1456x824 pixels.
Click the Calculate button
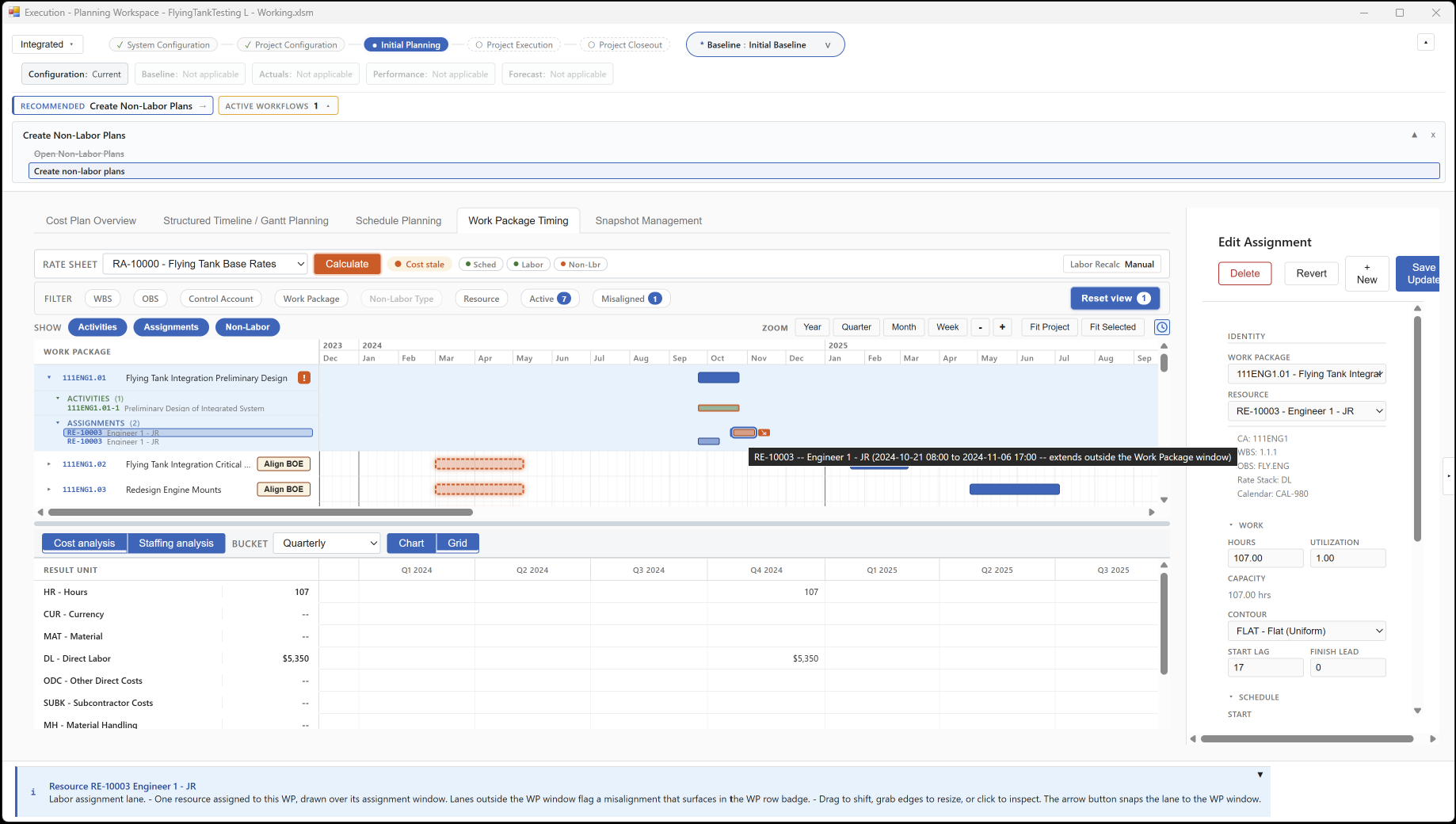click(x=347, y=264)
